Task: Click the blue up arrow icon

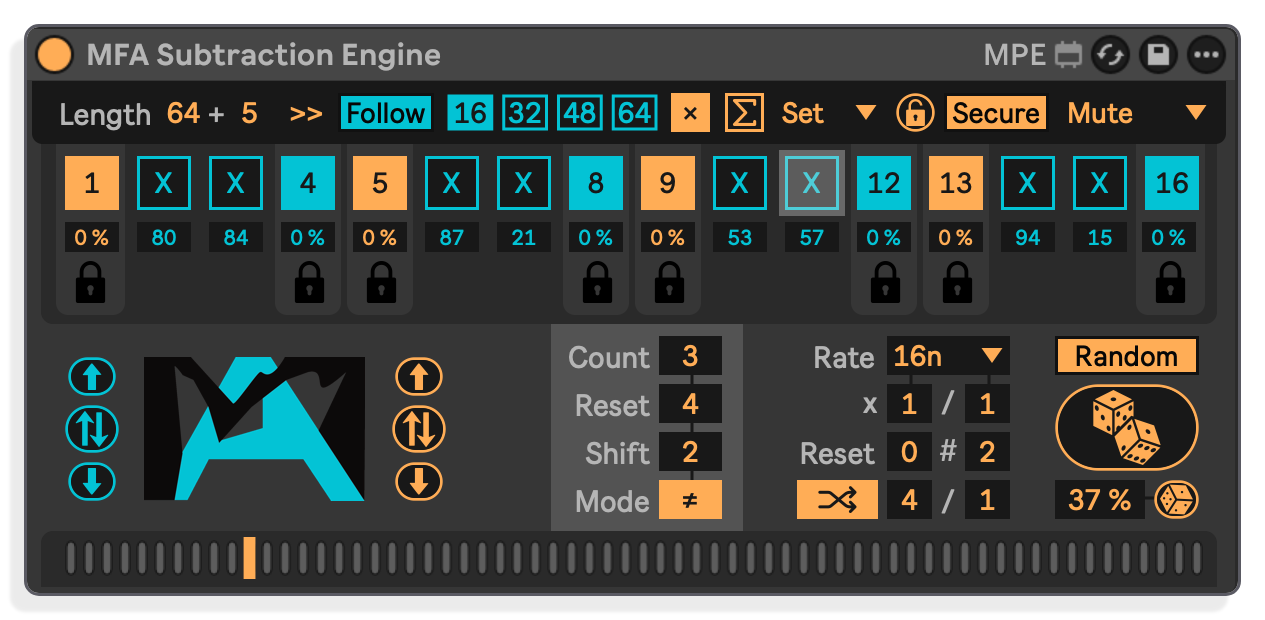Action: click(x=92, y=377)
